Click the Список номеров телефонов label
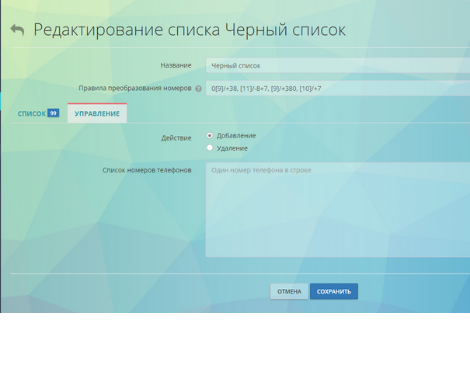 pos(147,170)
